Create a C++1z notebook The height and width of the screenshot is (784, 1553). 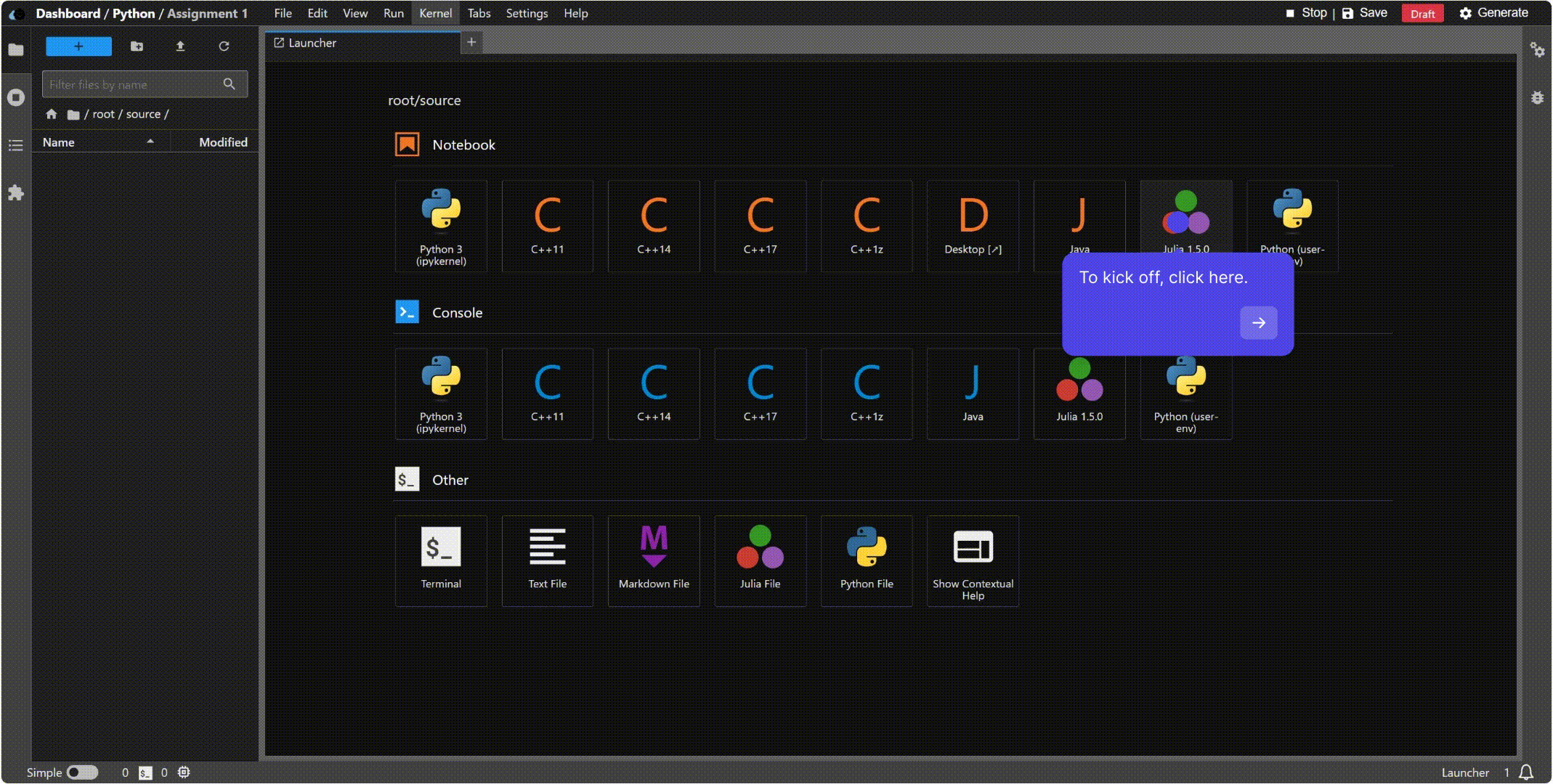[x=867, y=226]
